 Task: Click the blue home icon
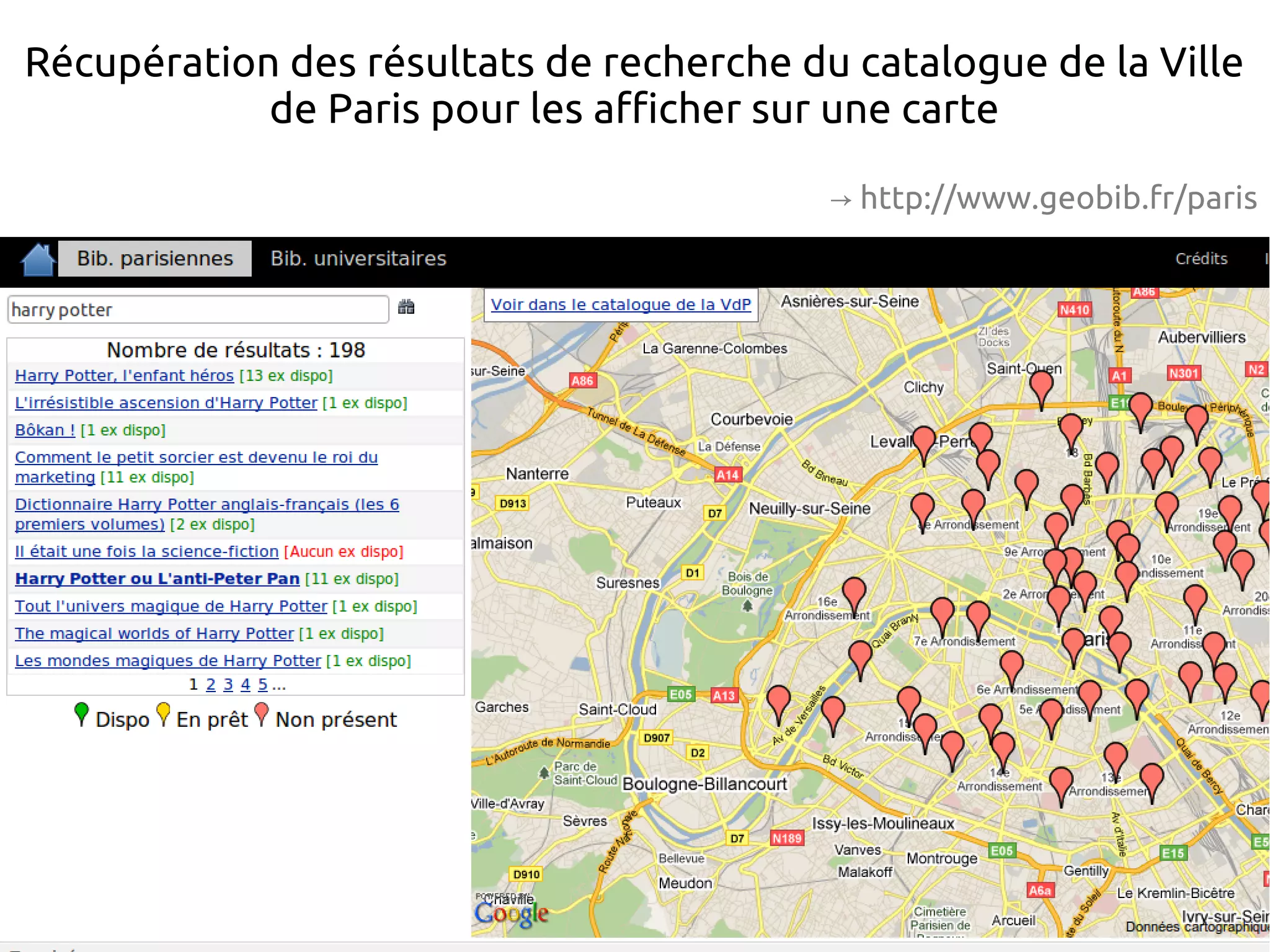38,259
